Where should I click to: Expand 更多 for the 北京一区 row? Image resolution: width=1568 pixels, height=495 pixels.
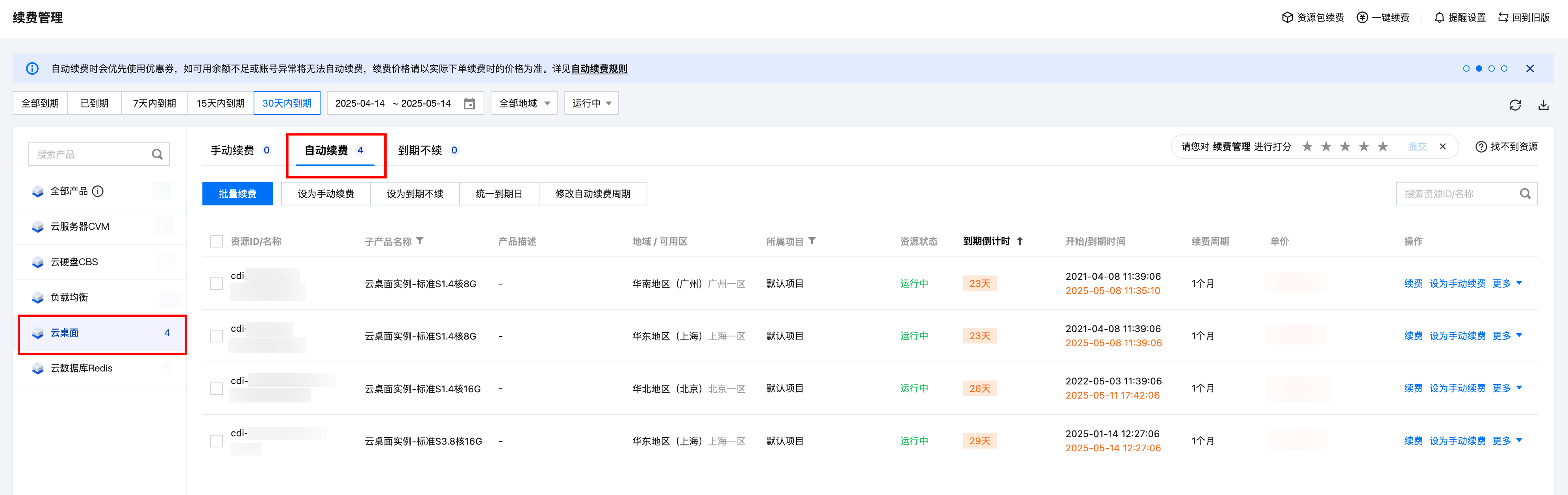1507,388
